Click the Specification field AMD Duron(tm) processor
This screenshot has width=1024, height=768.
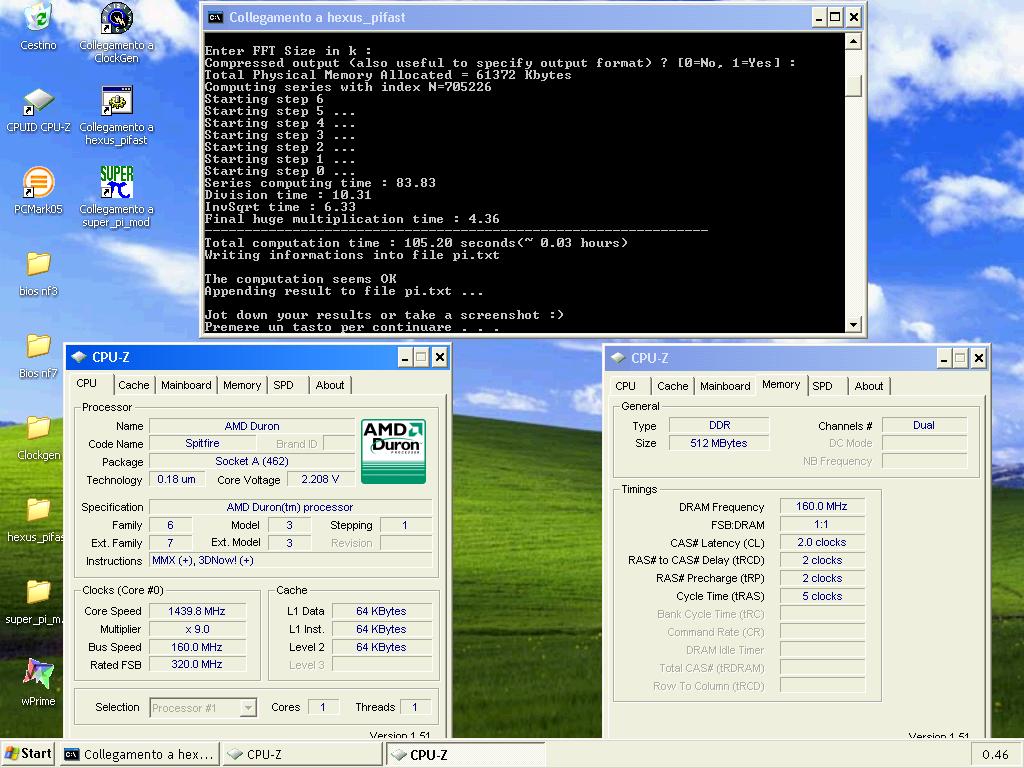[290, 507]
